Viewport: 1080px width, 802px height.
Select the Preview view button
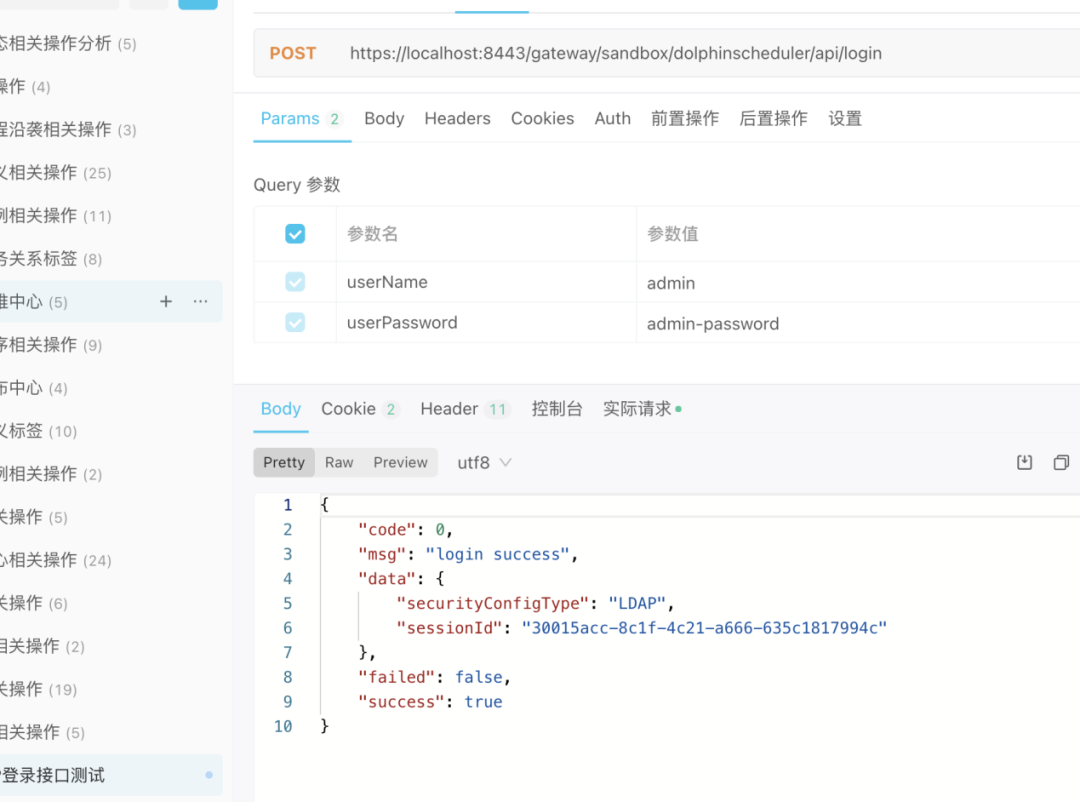(400, 462)
